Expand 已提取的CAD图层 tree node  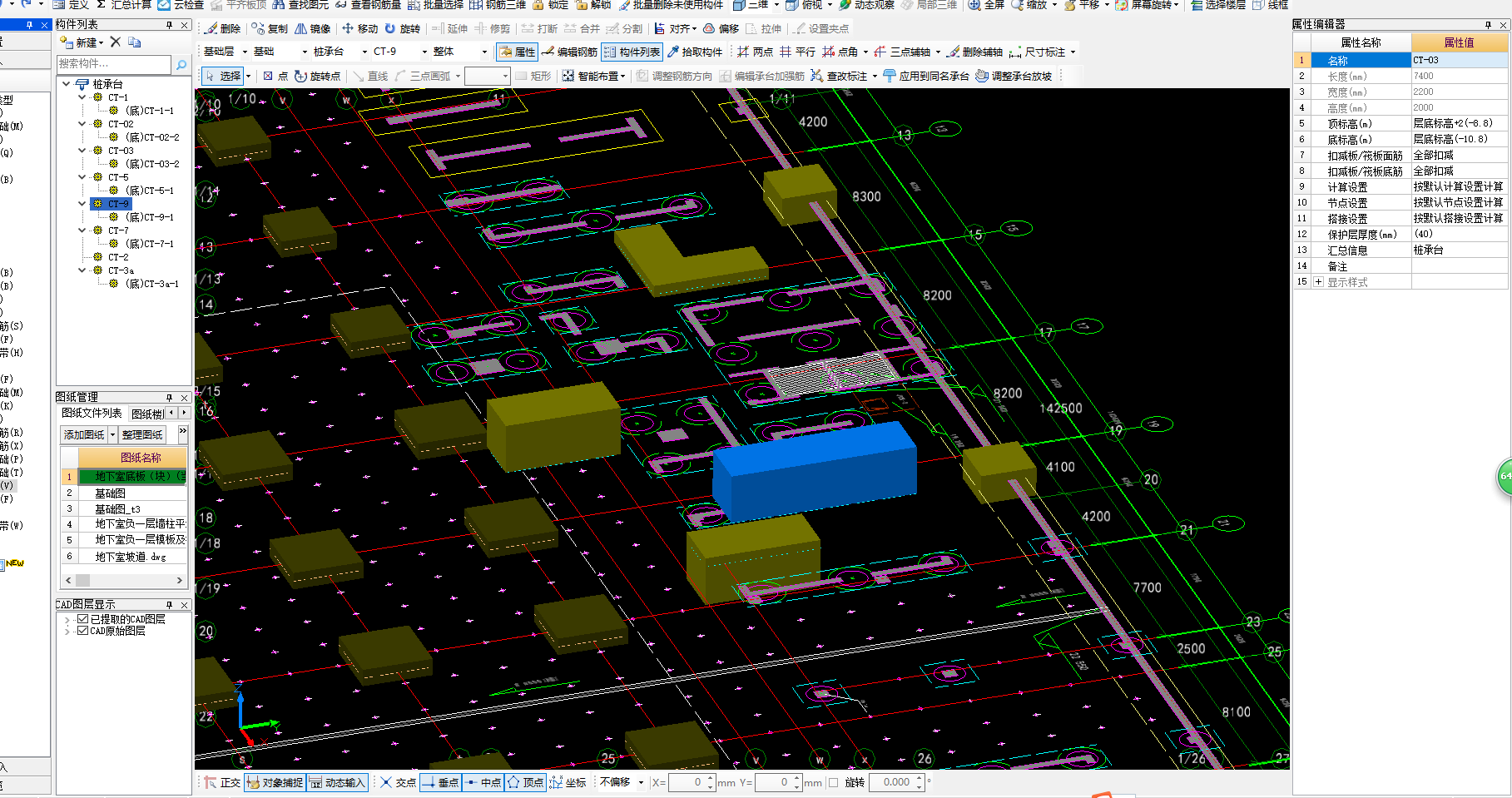coord(67,619)
